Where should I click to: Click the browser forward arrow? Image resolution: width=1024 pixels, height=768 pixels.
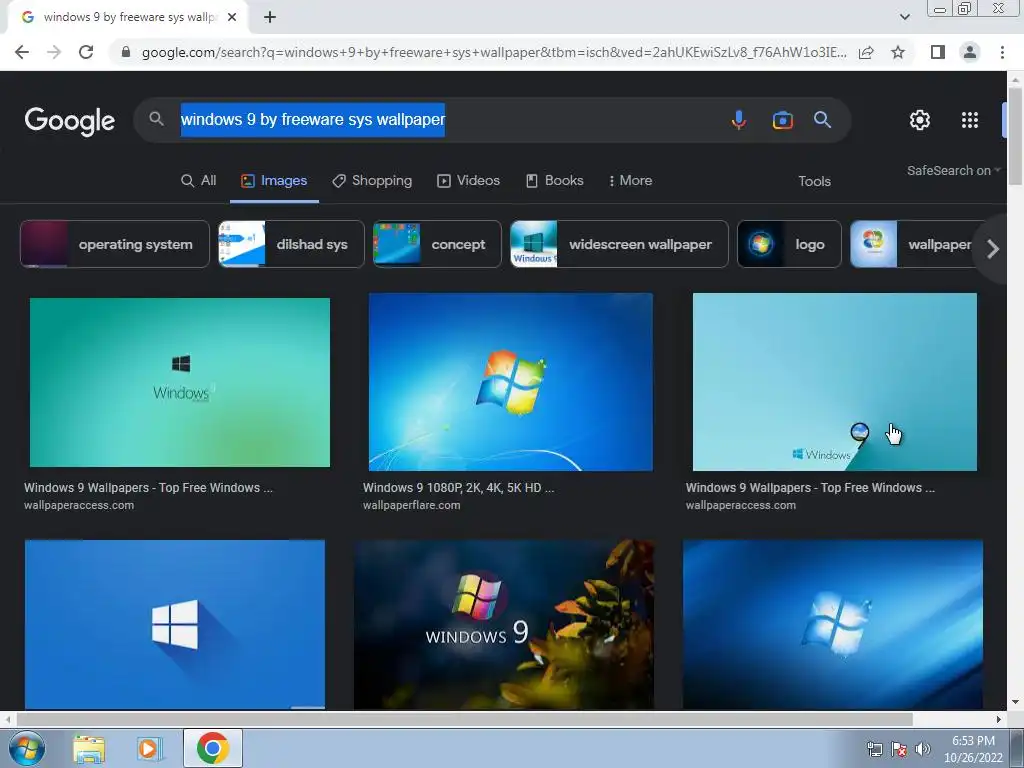[x=54, y=52]
